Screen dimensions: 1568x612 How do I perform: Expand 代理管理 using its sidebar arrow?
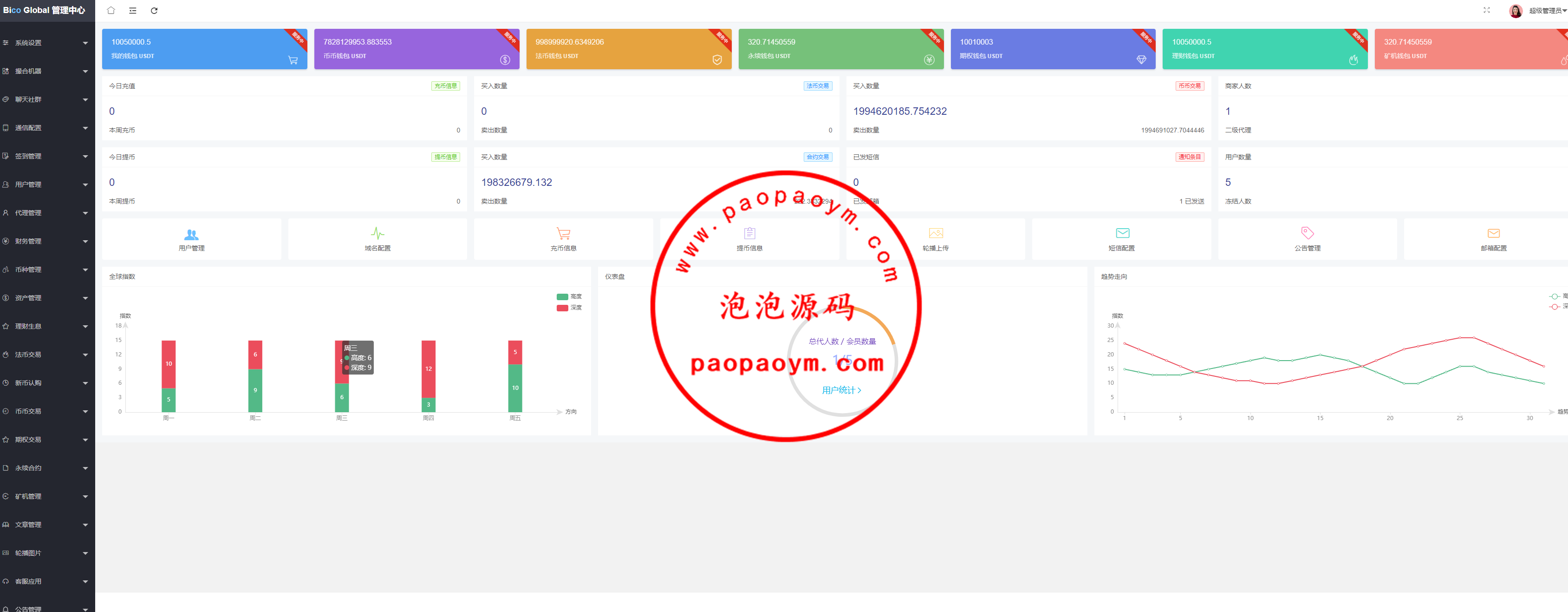coord(85,213)
